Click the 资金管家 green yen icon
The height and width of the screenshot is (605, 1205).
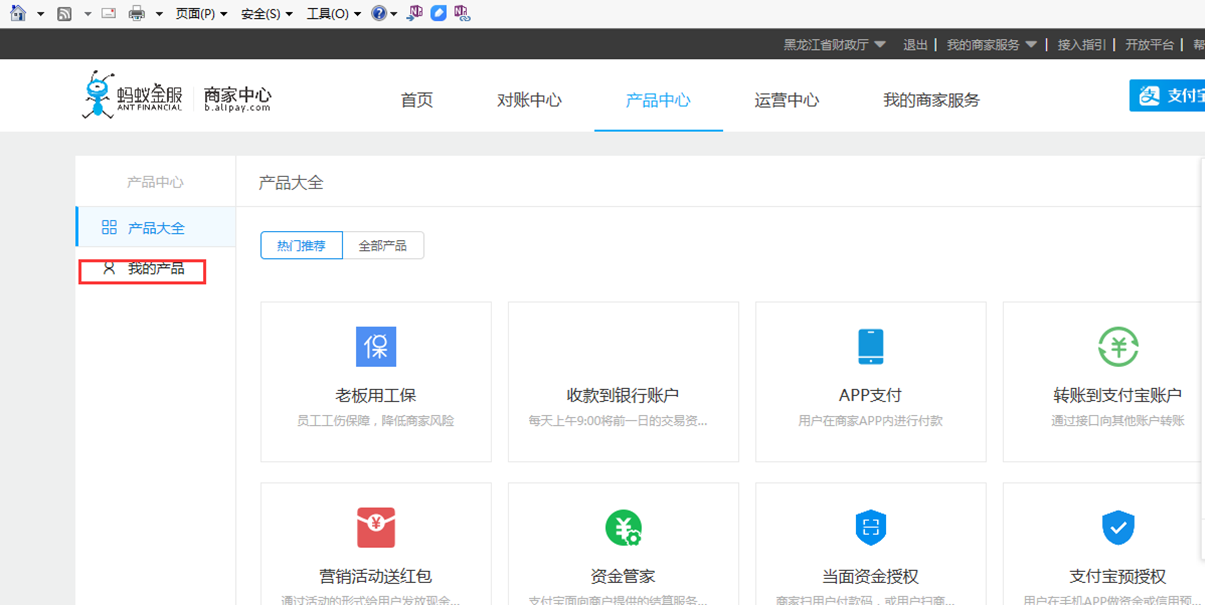(623, 526)
